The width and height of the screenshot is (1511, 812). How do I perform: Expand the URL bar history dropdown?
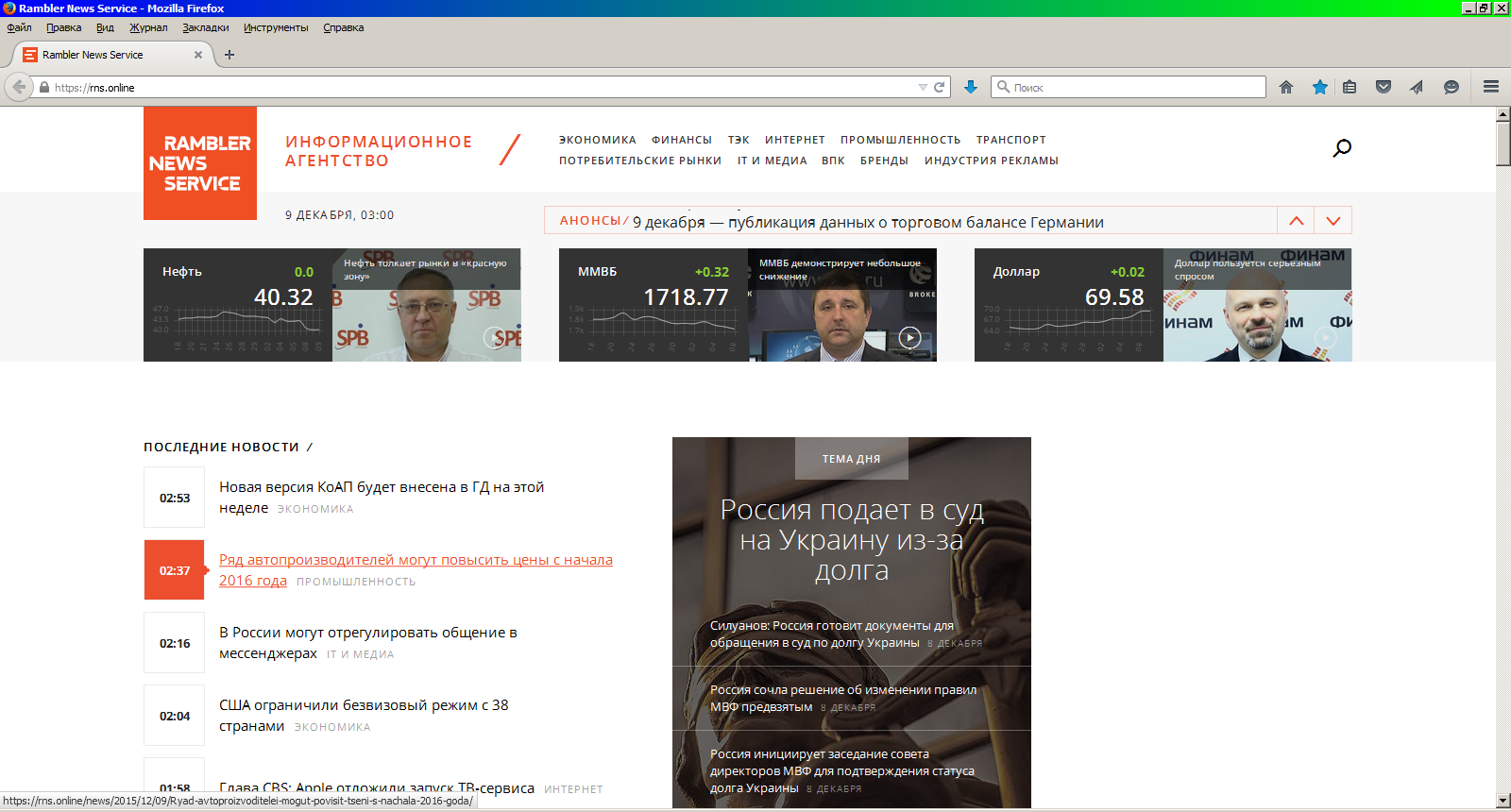point(923,87)
